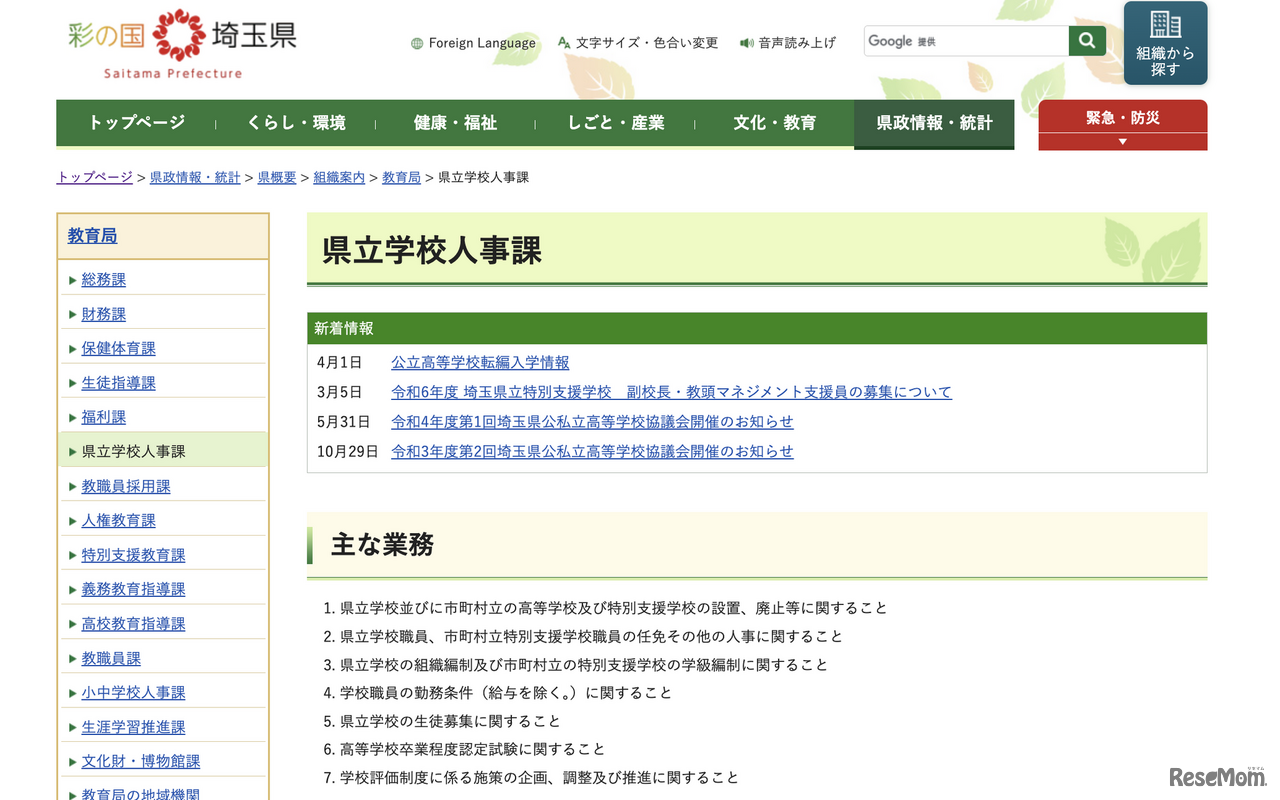The width and height of the screenshot is (1280, 800).
Task: Select the 県政情報・統計 navigation tab
Action: (934, 123)
